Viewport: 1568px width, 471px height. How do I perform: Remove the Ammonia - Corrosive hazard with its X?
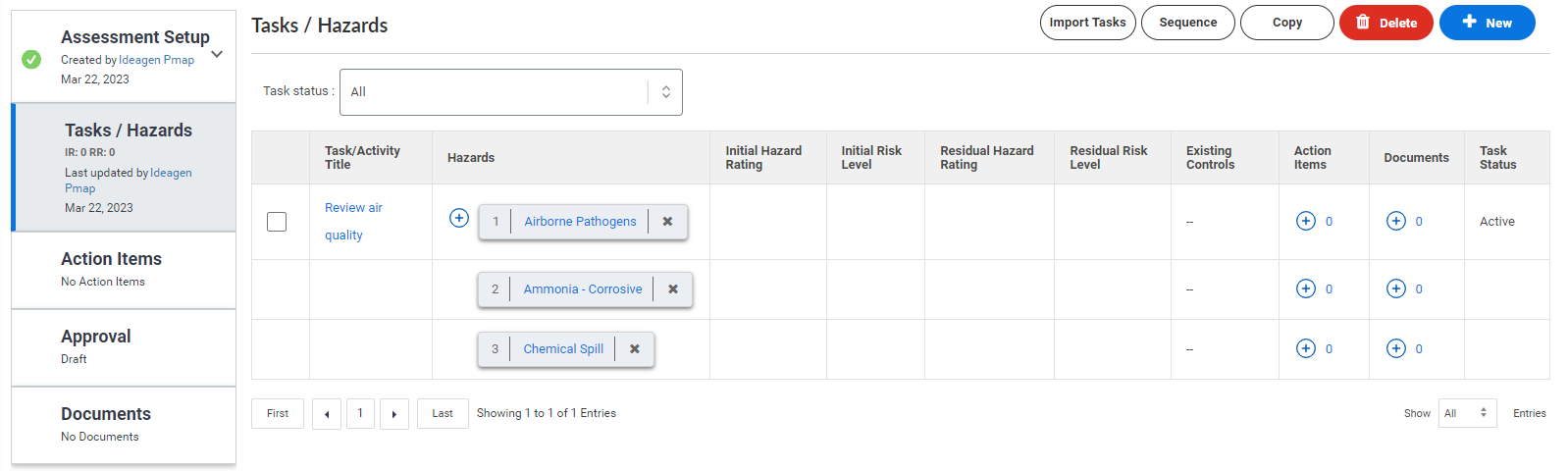[x=673, y=289]
